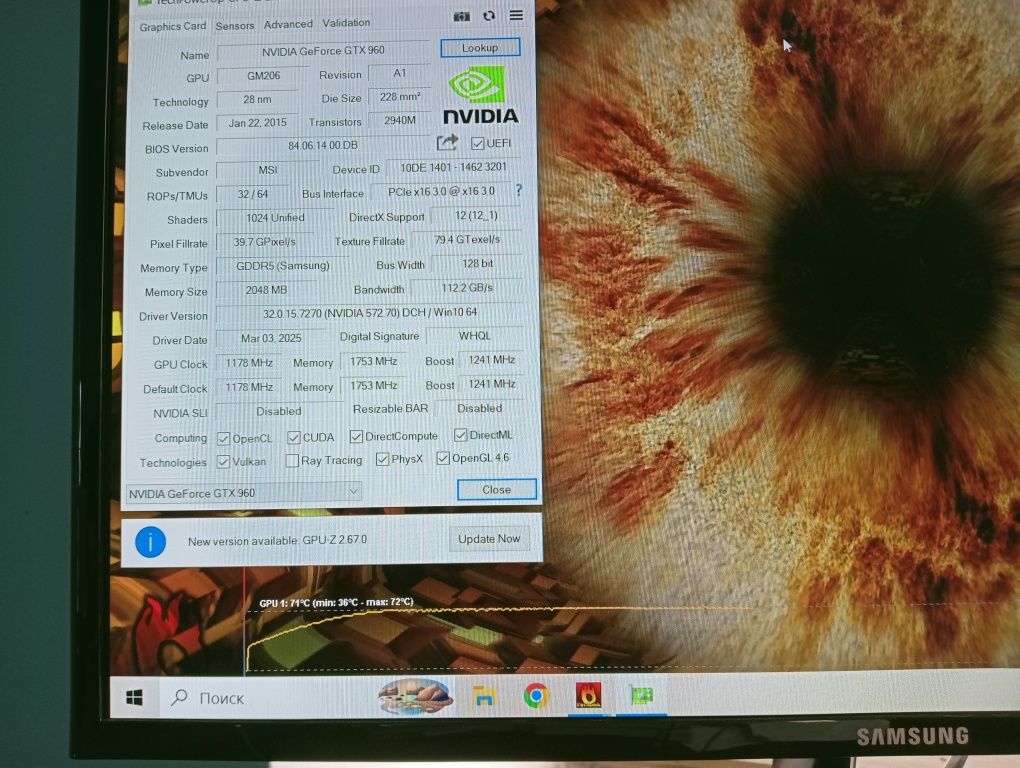Screen dimensions: 1020x768
Task: Click the search magnifier icon in taskbar
Action: [x=180, y=698]
